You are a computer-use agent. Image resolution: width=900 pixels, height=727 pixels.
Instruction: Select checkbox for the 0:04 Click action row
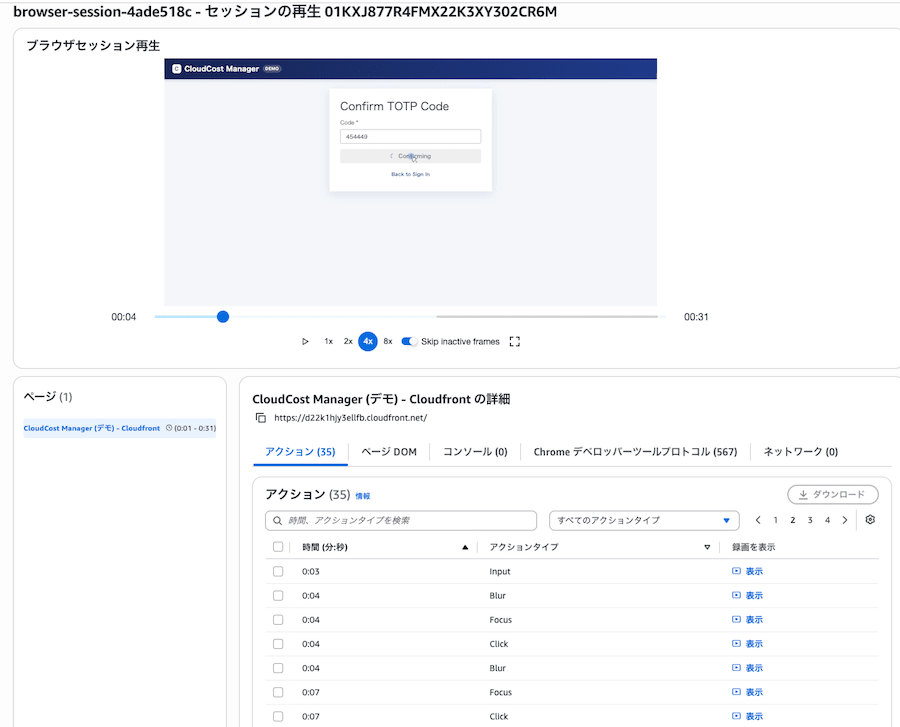(278, 644)
